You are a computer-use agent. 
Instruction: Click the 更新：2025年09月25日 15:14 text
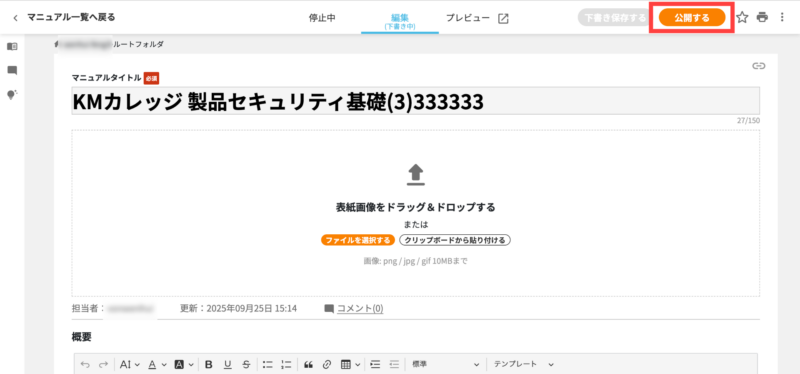click(239, 309)
